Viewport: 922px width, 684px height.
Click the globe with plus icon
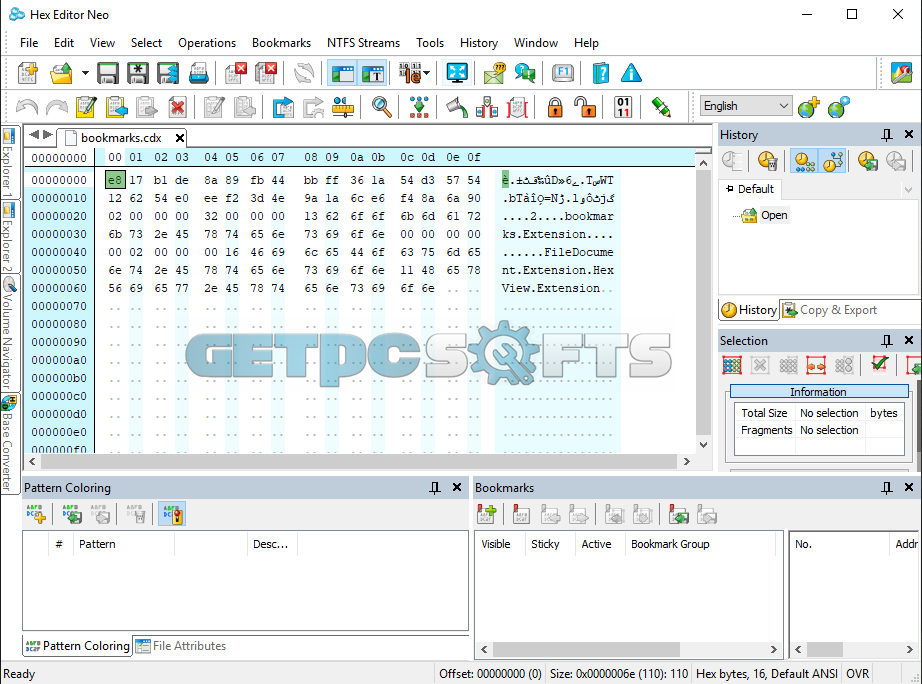point(809,107)
